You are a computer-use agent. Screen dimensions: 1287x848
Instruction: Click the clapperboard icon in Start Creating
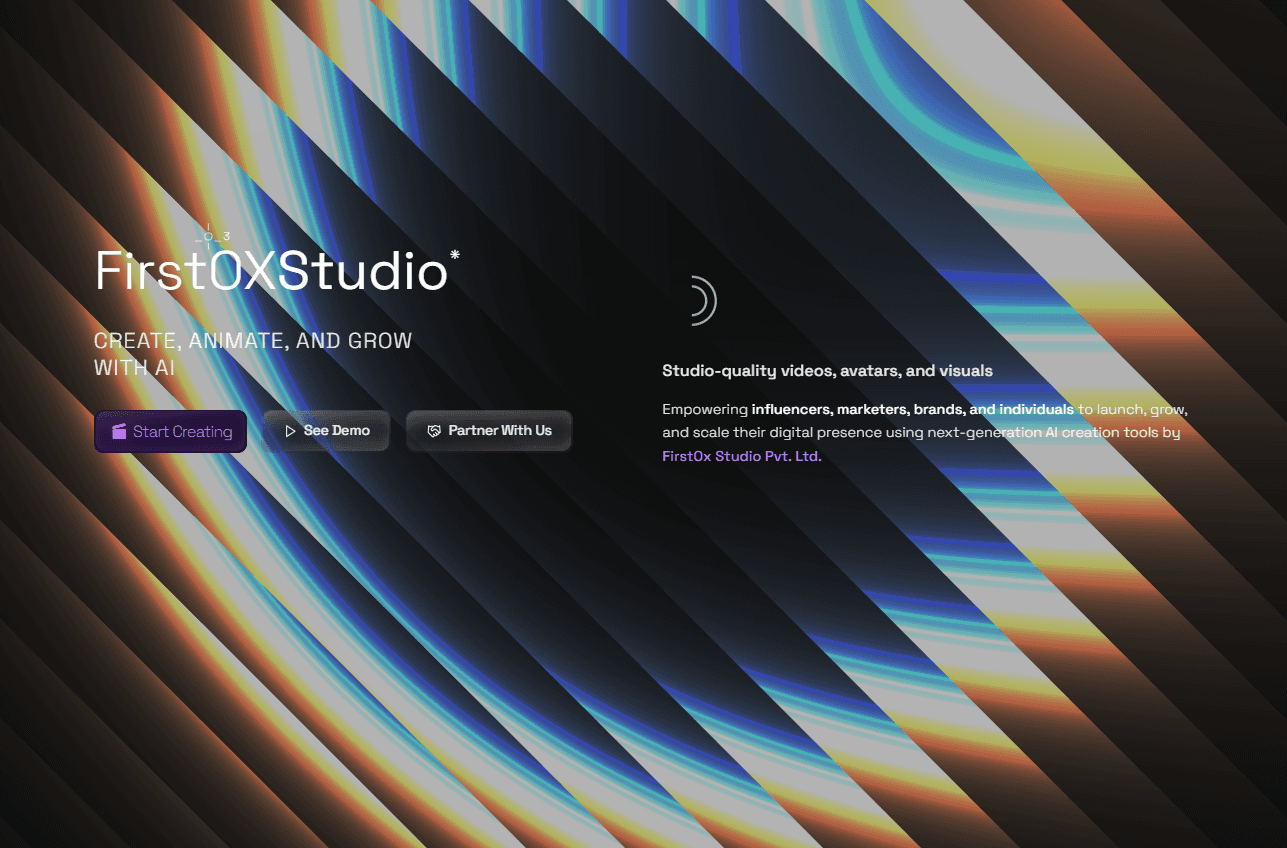[120, 431]
